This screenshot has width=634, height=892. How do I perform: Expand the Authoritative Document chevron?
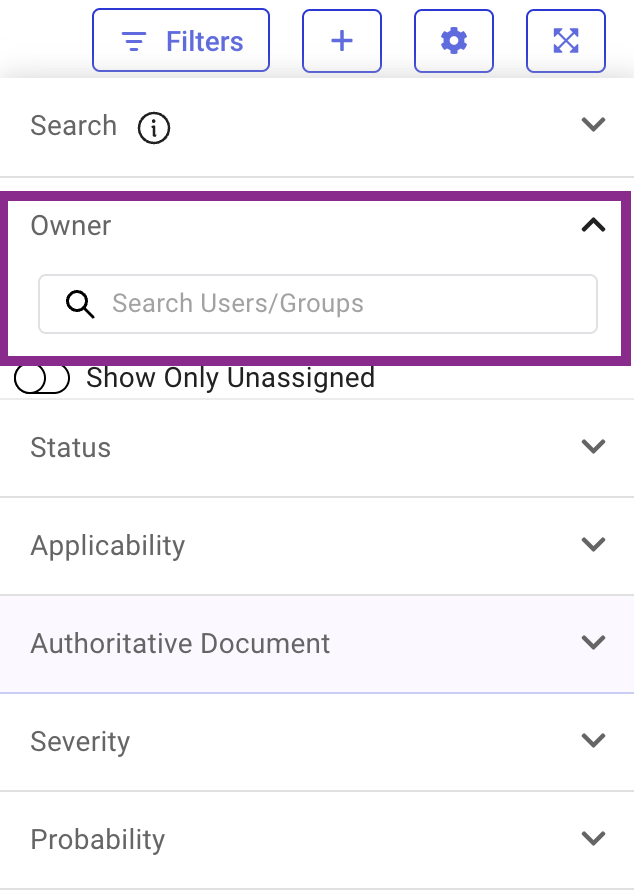point(594,643)
